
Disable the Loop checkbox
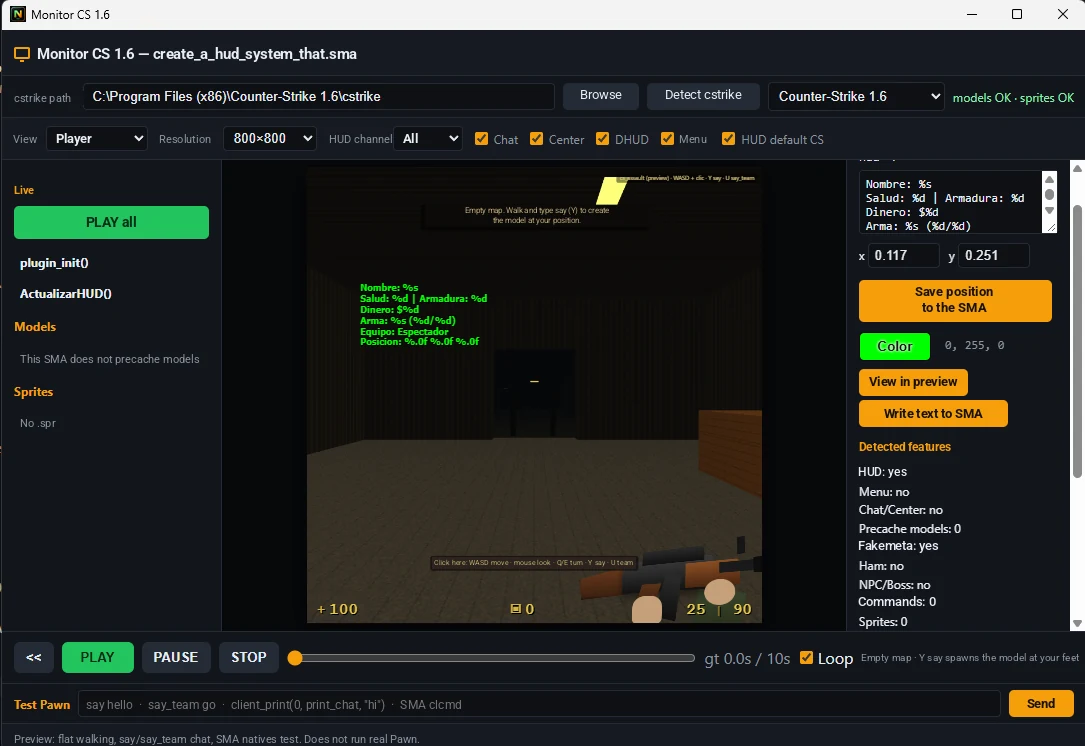tap(806, 657)
